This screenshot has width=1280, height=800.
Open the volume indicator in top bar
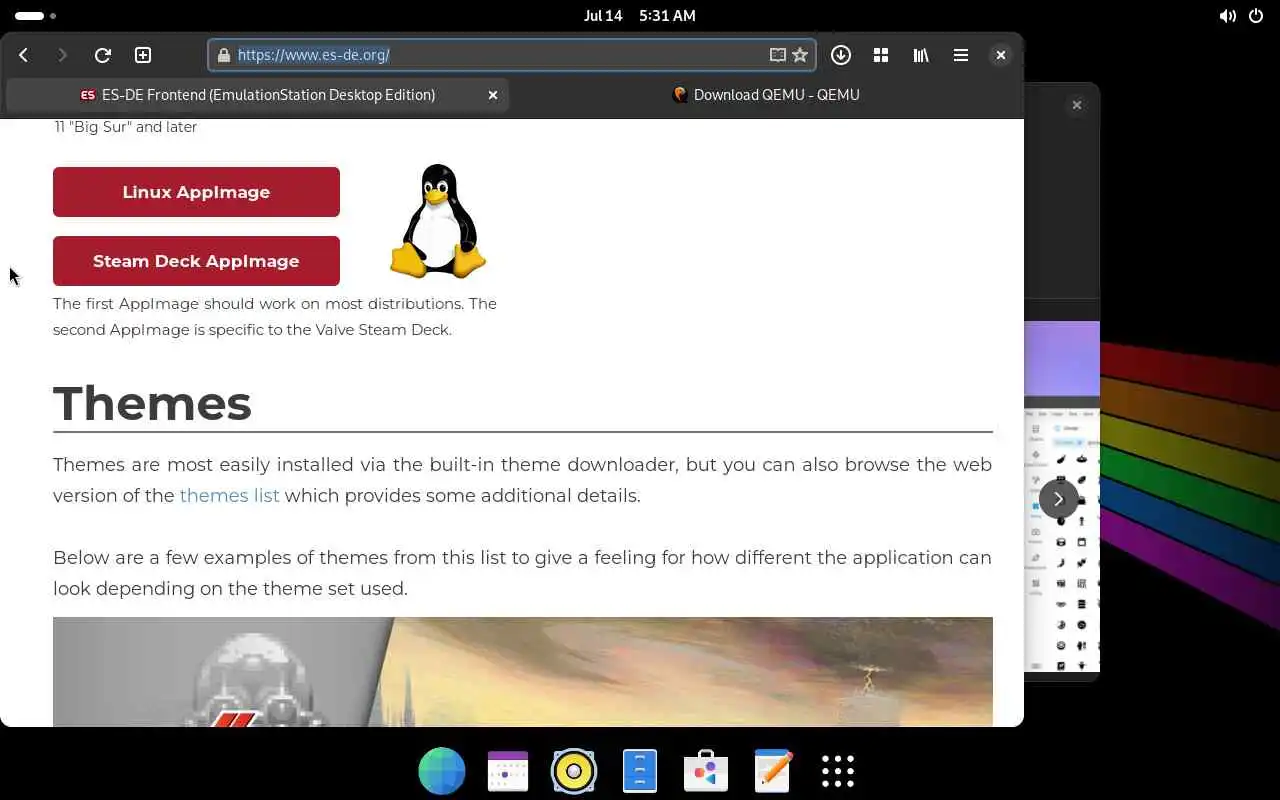pyautogui.click(x=1228, y=16)
